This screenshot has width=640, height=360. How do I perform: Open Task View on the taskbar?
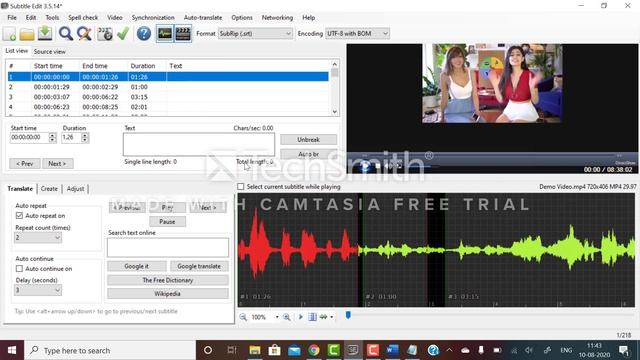(231, 350)
